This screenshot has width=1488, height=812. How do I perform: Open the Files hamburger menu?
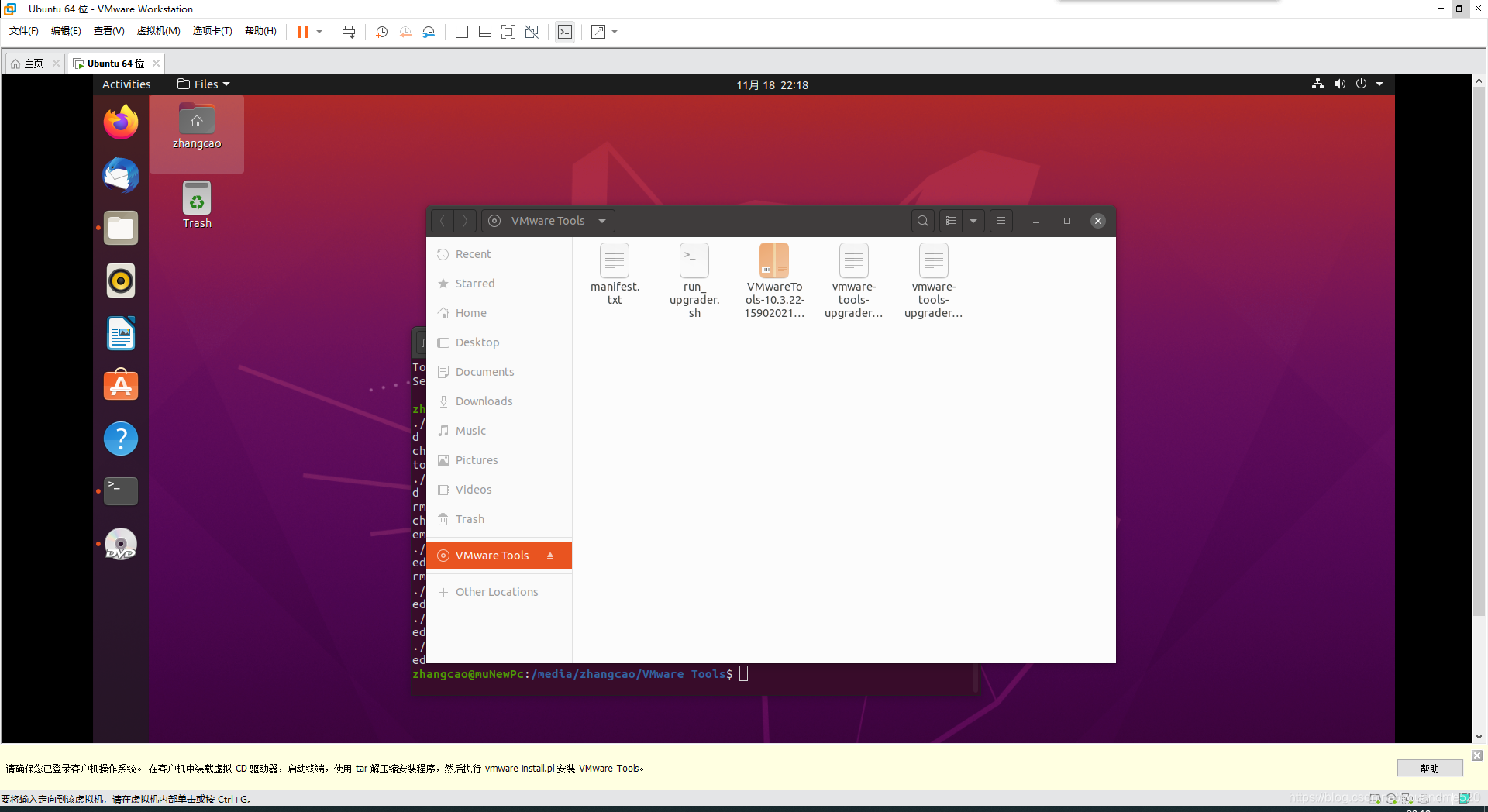tap(1001, 221)
